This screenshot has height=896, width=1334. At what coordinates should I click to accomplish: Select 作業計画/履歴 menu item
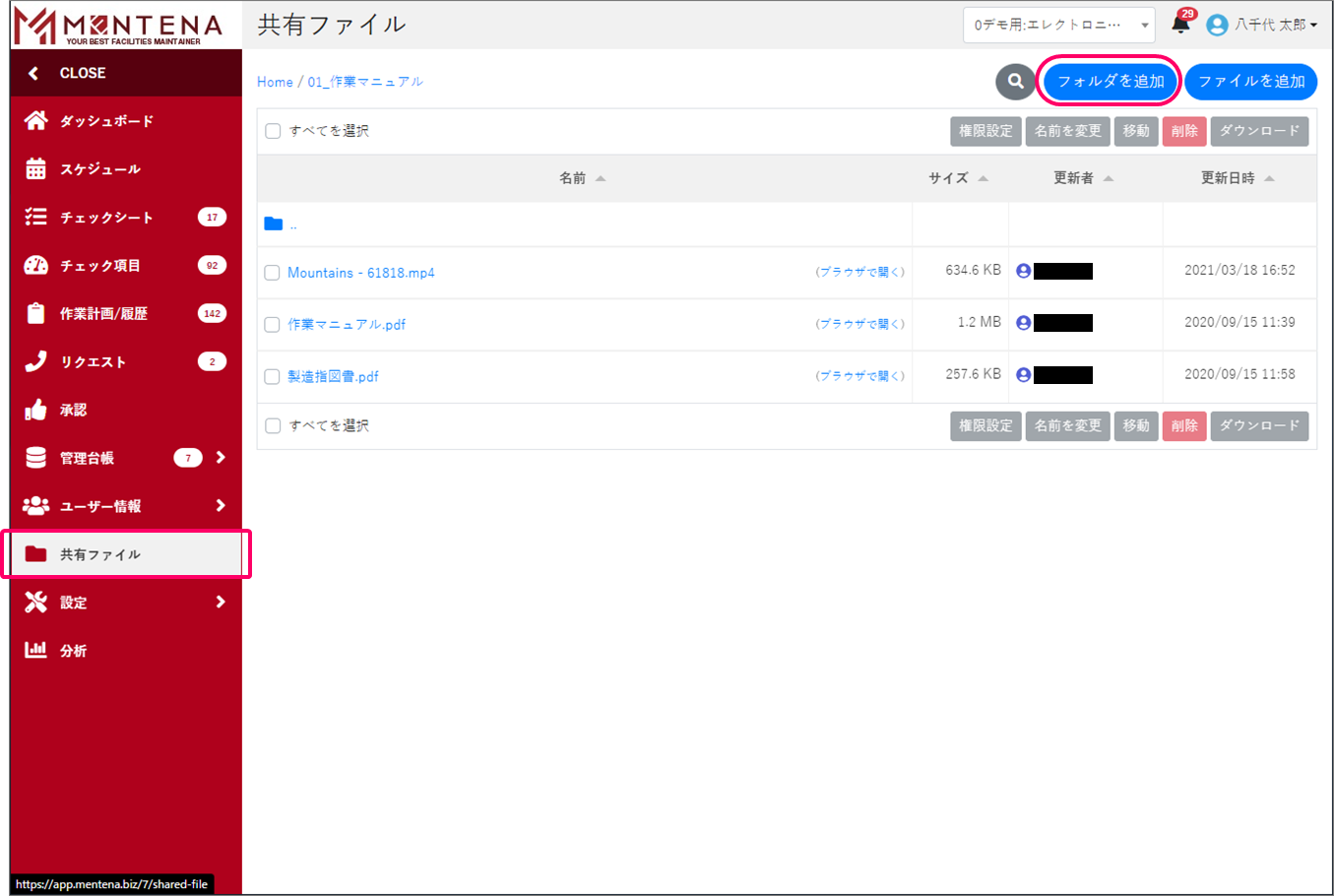click(103, 314)
